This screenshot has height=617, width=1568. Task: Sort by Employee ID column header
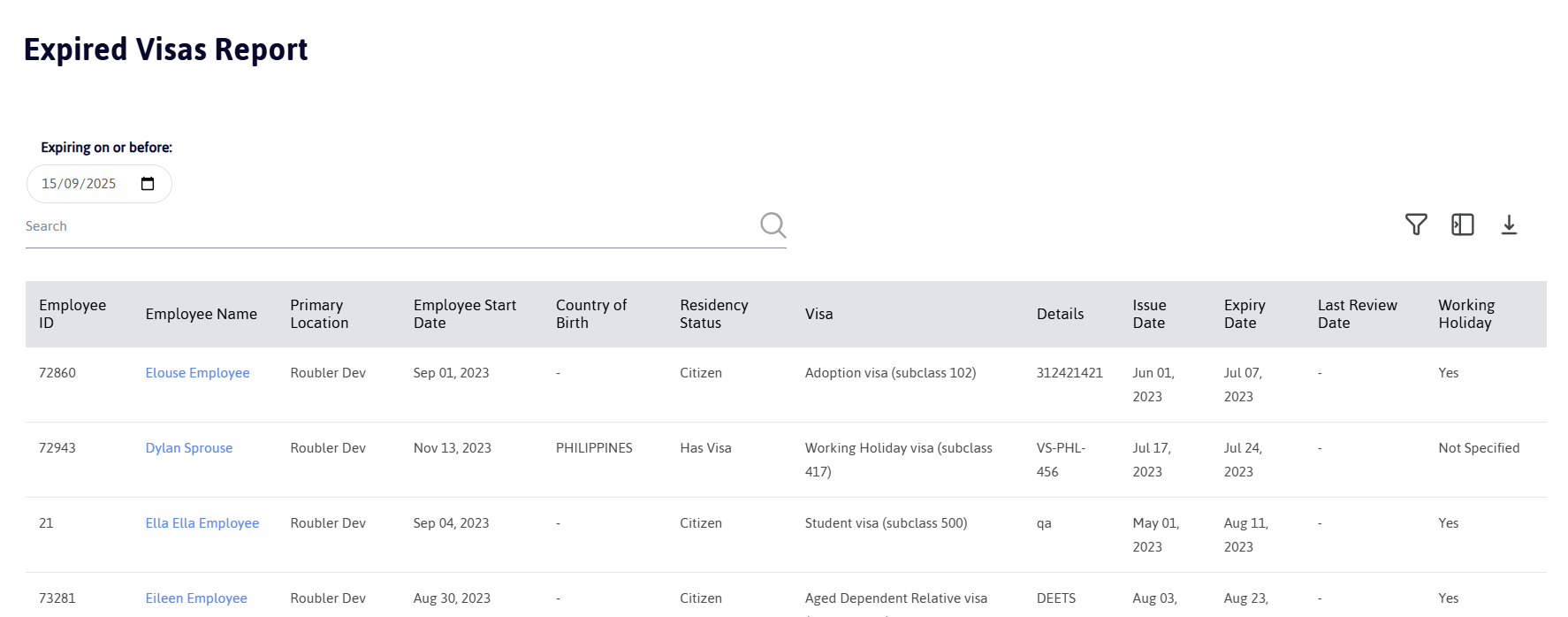pos(72,314)
